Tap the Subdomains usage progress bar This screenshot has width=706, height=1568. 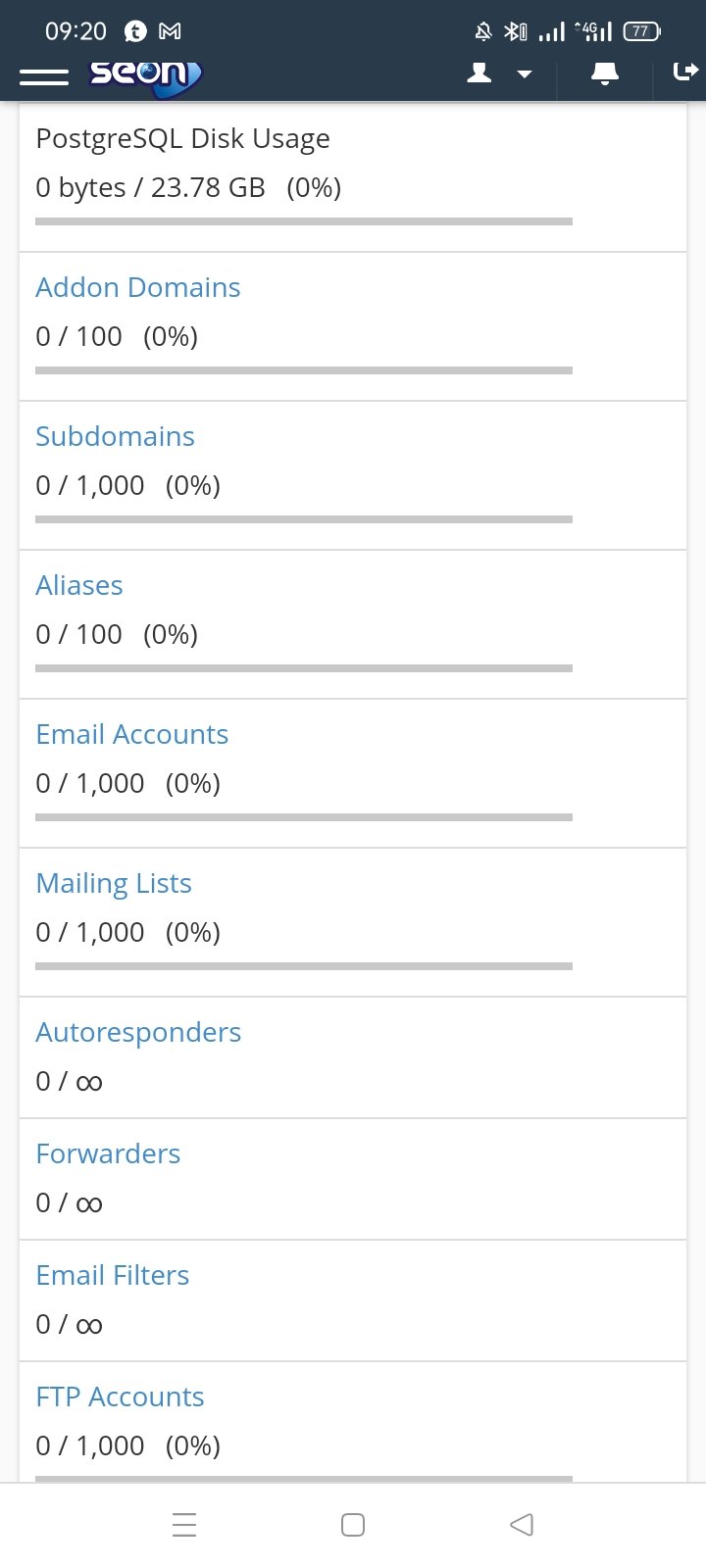click(x=304, y=519)
